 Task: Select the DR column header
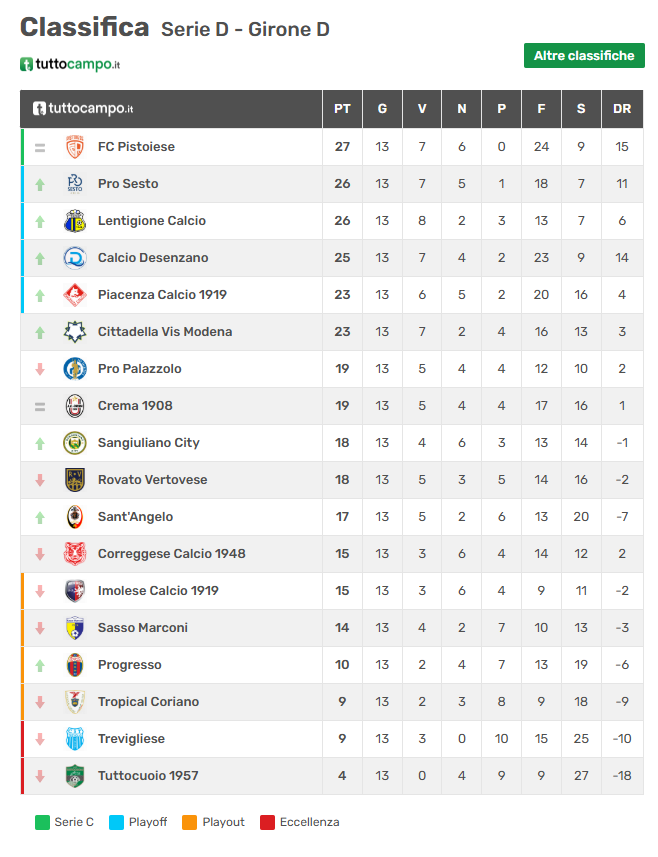click(x=622, y=109)
